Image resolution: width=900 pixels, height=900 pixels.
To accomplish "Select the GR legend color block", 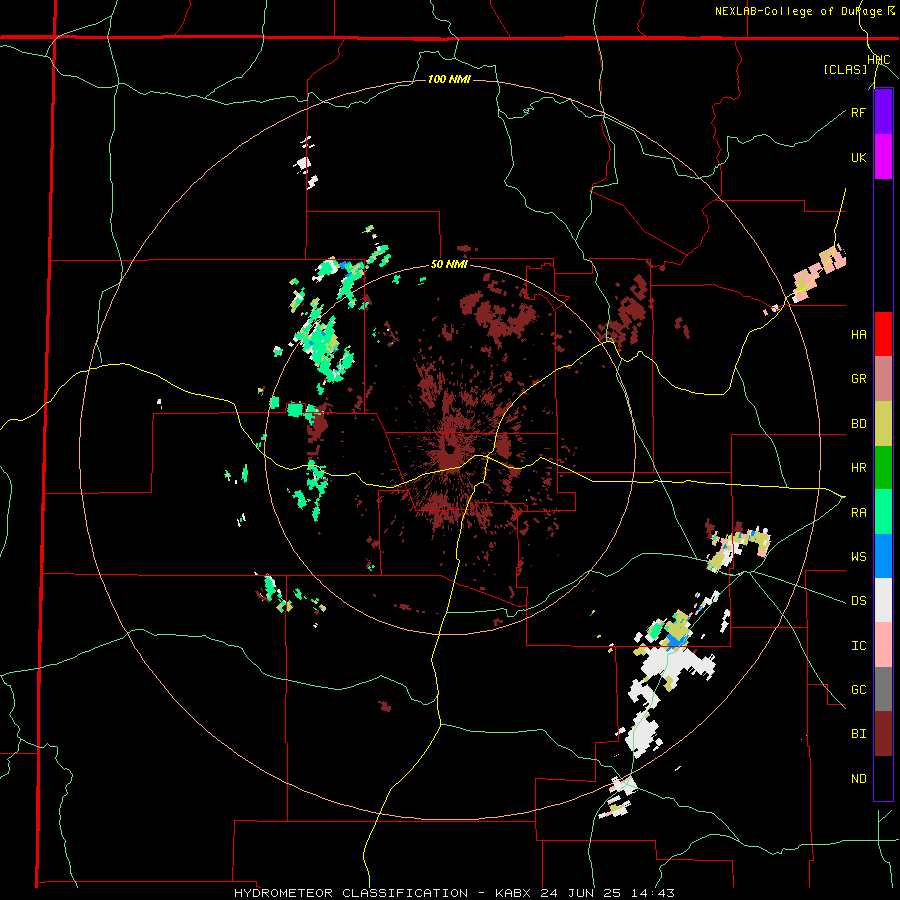I will 883,379.
